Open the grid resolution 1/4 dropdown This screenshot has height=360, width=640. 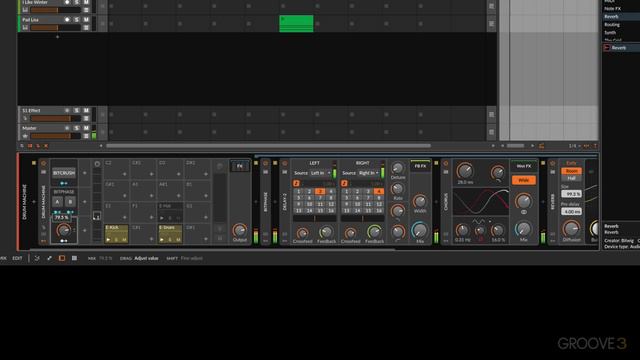point(574,146)
